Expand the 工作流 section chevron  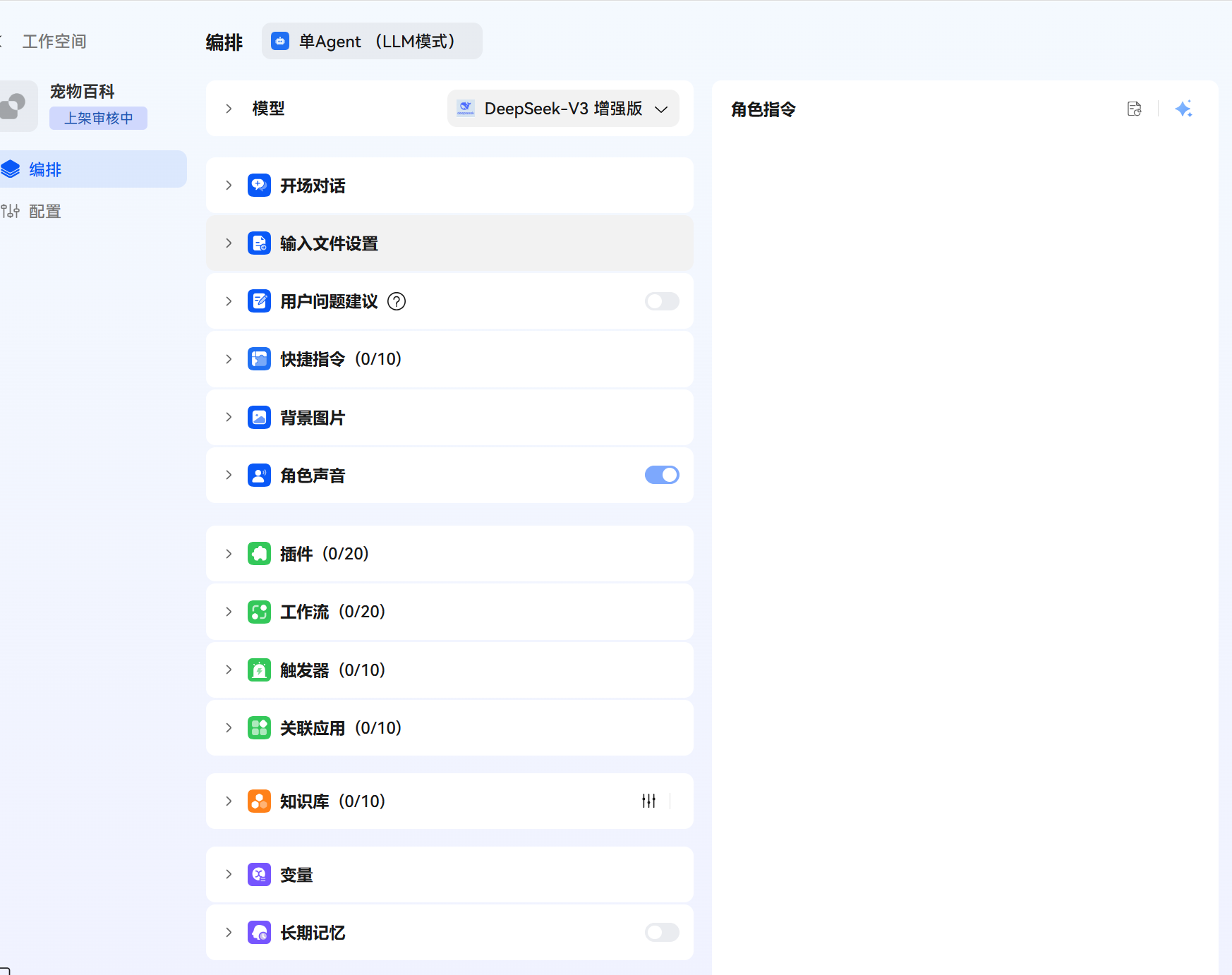(x=229, y=612)
